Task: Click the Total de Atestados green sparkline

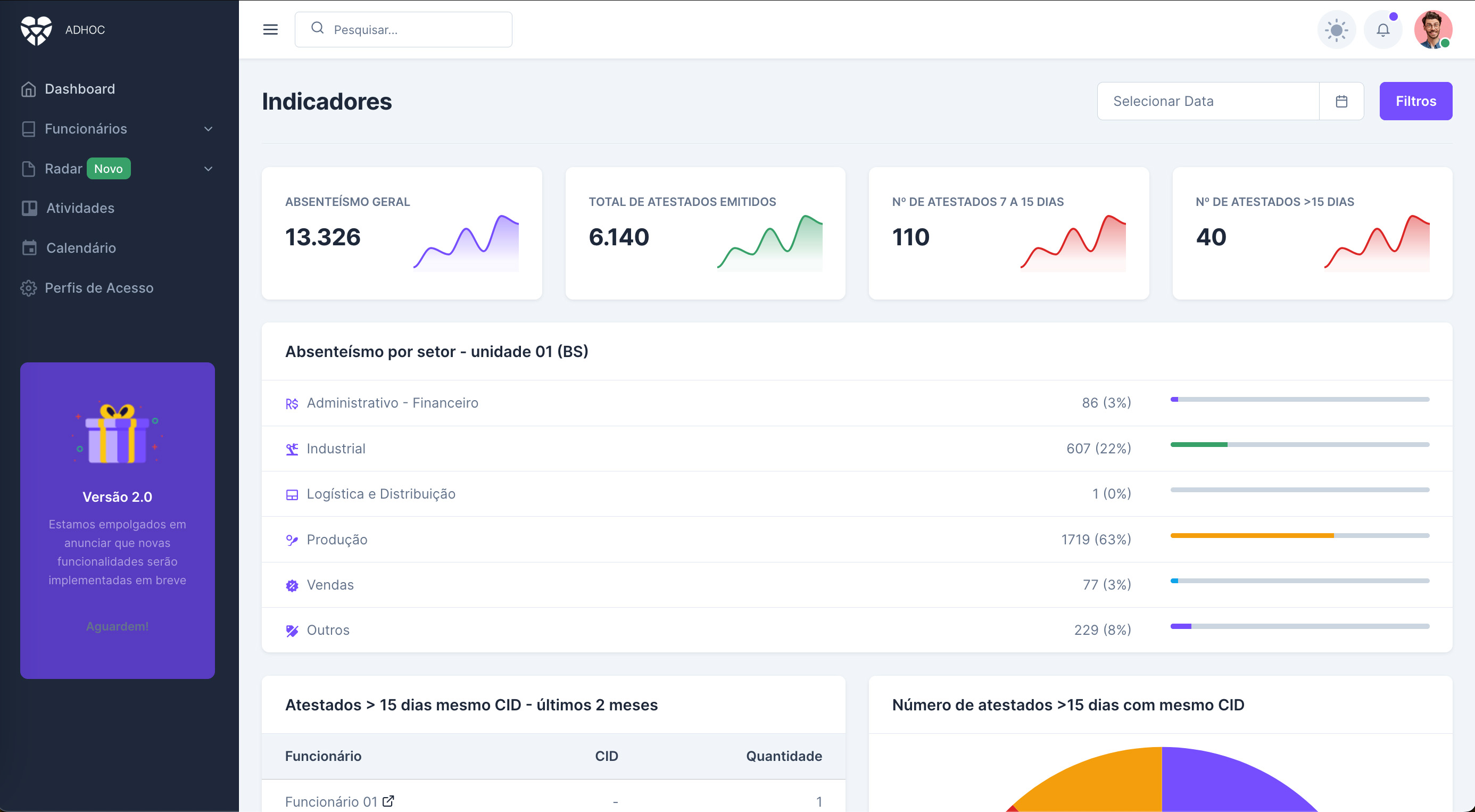Action: point(769,243)
